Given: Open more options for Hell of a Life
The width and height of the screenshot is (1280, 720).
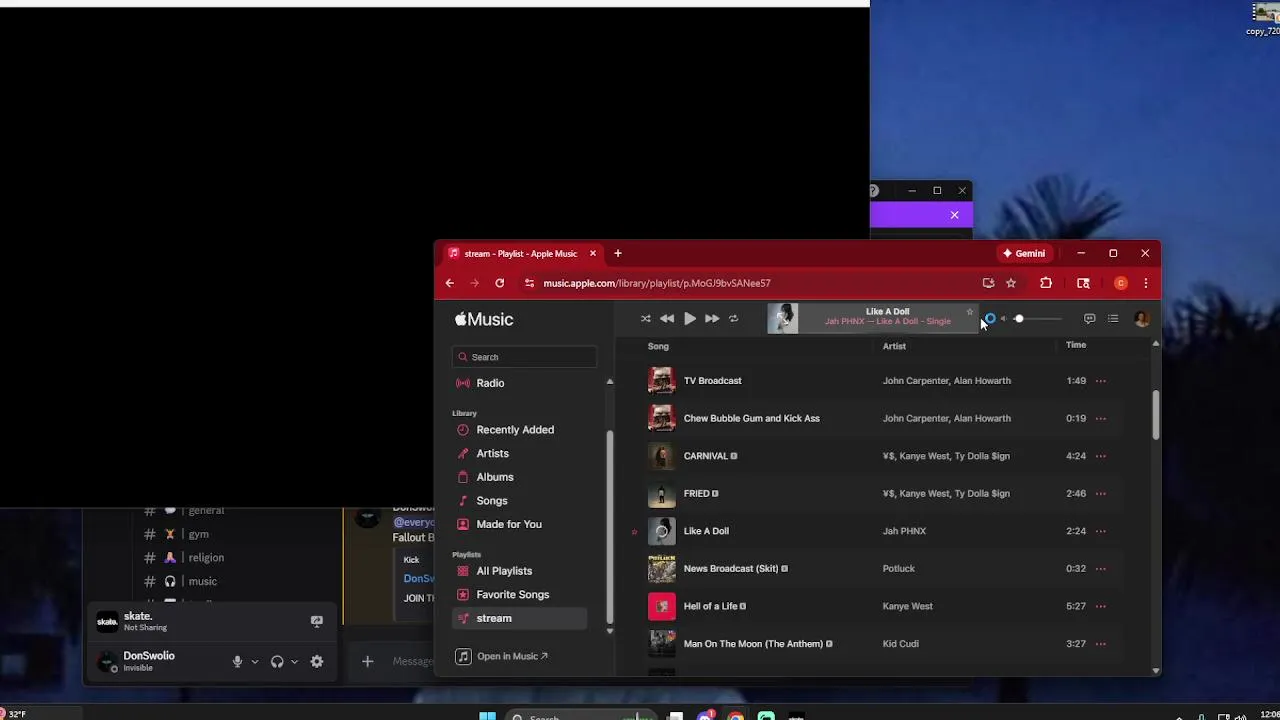Looking at the screenshot, I should [1101, 606].
